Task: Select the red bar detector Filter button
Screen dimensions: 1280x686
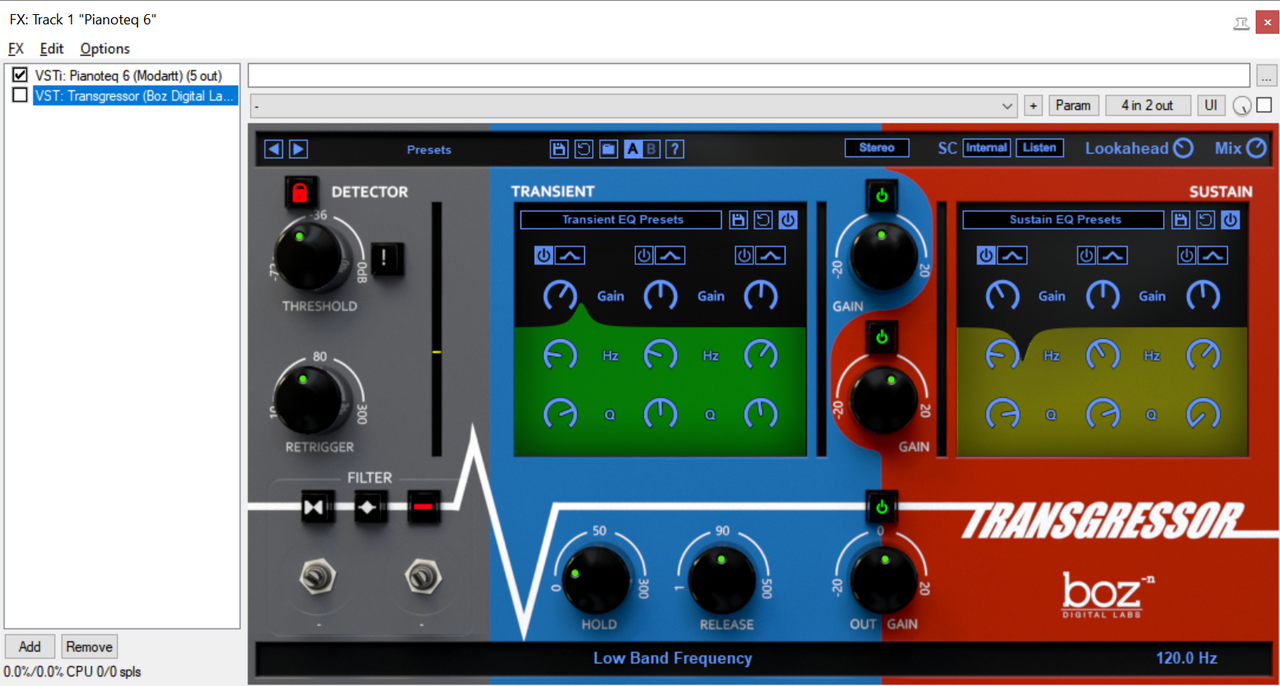Action: point(424,507)
